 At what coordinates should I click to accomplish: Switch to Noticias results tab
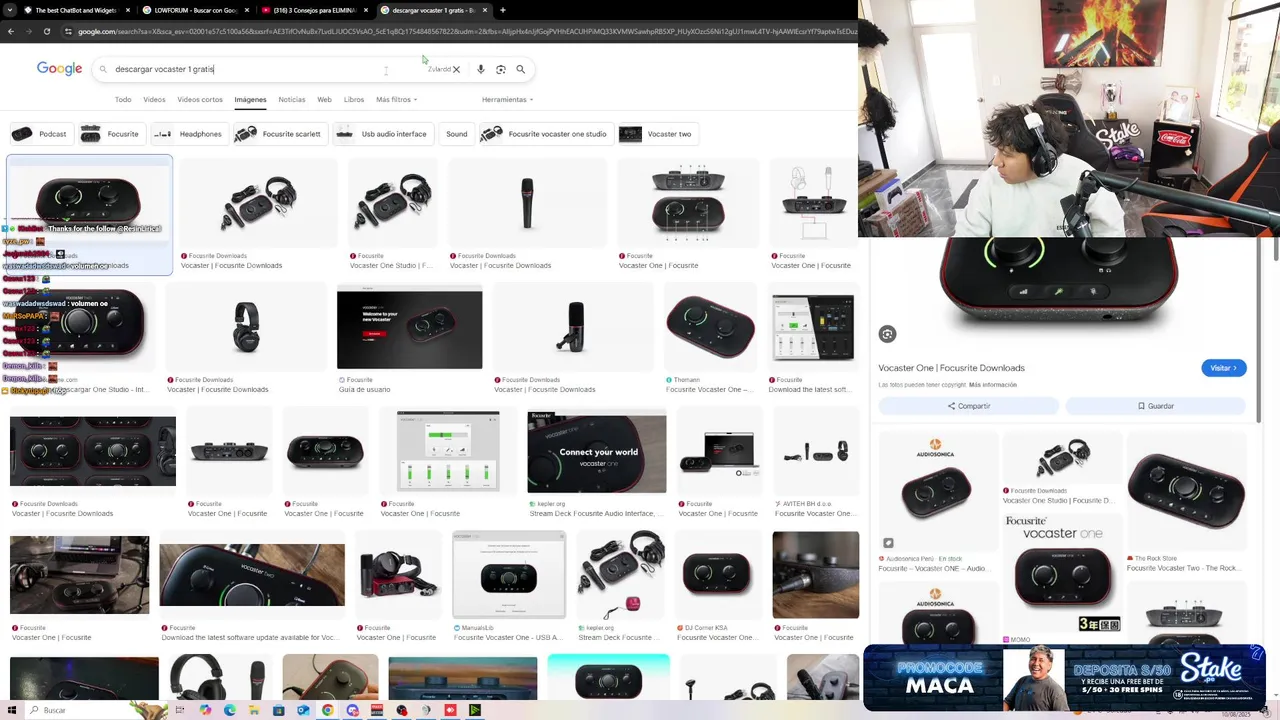[x=292, y=100]
